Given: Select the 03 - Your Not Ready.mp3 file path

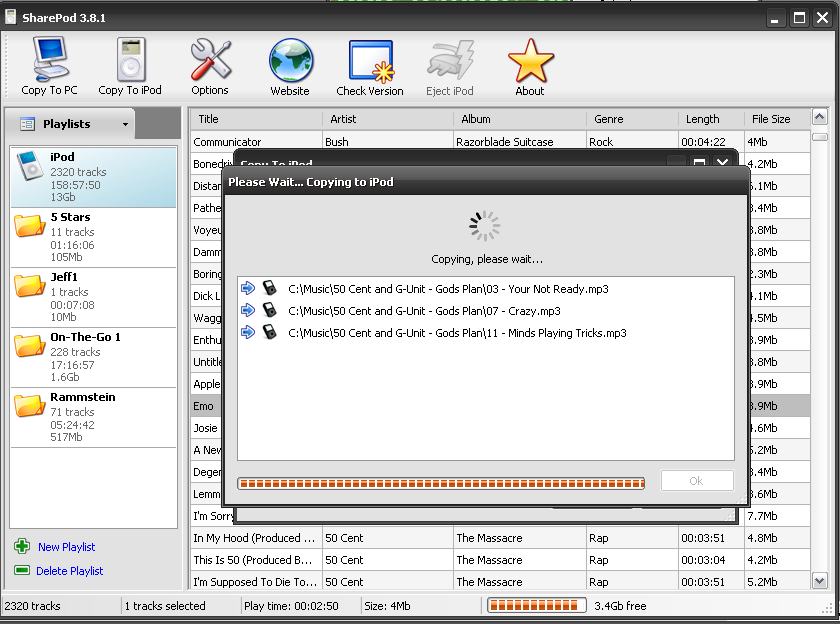Looking at the screenshot, I should (x=448, y=289).
